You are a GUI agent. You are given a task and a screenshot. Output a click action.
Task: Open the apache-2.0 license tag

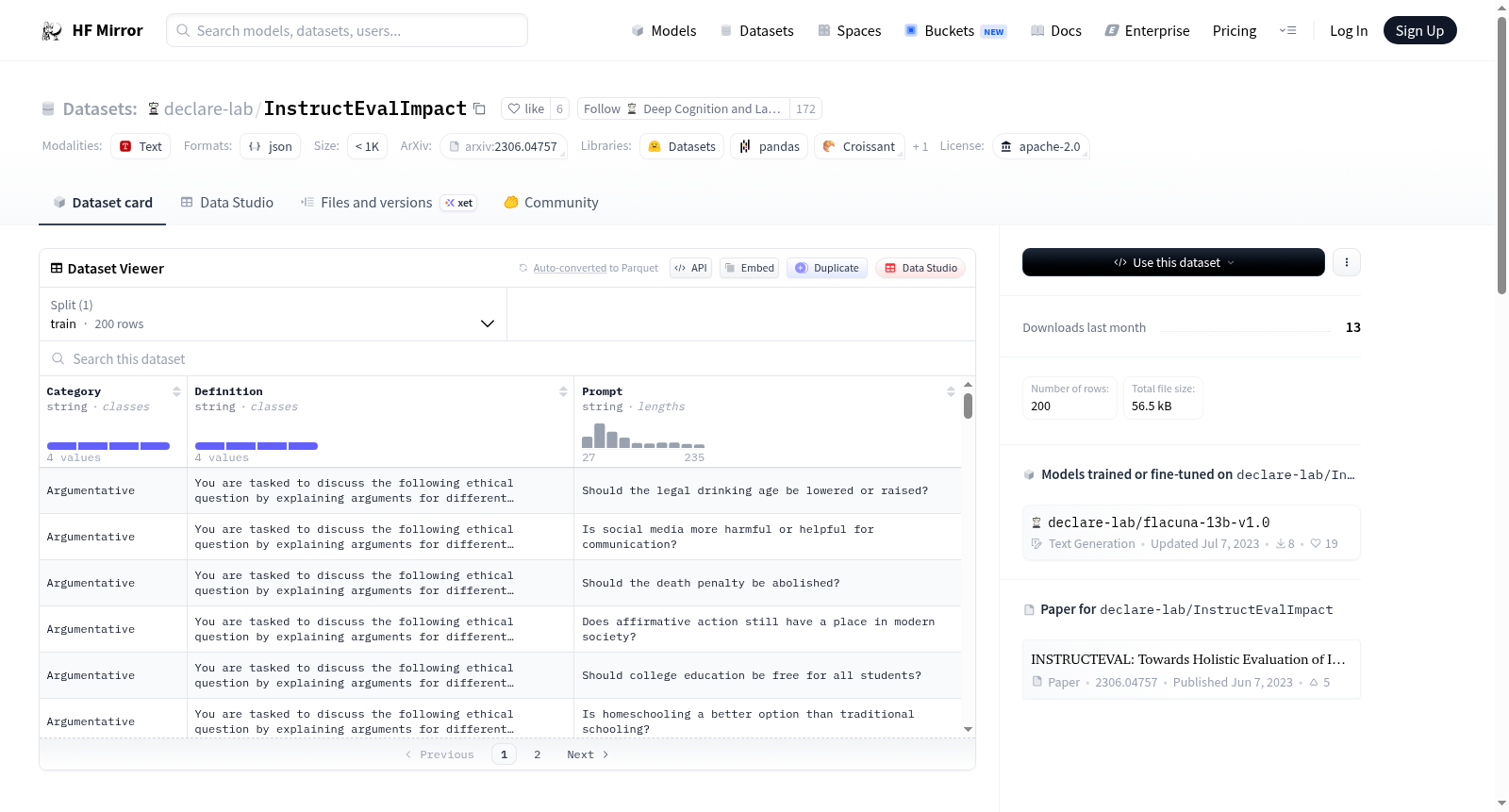coord(1040,146)
